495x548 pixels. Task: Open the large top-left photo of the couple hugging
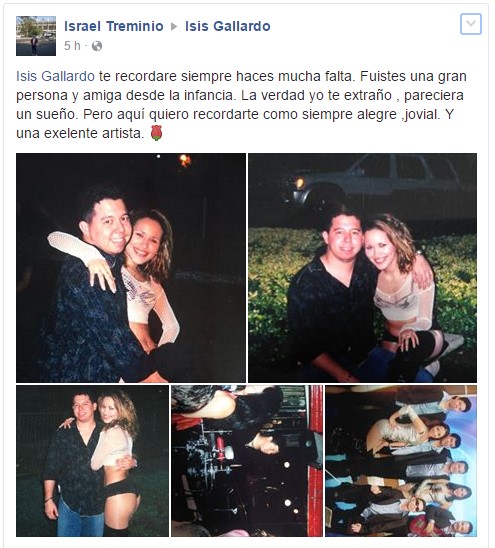pos(131,268)
